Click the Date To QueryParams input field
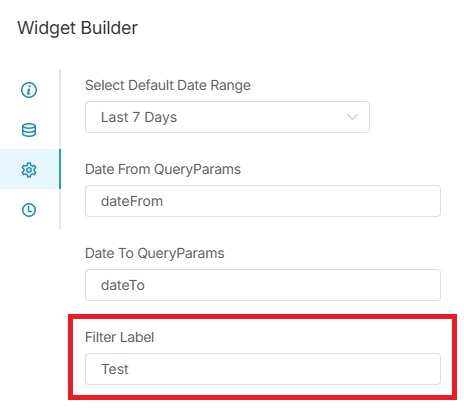 pyautogui.click(x=263, y=285)
